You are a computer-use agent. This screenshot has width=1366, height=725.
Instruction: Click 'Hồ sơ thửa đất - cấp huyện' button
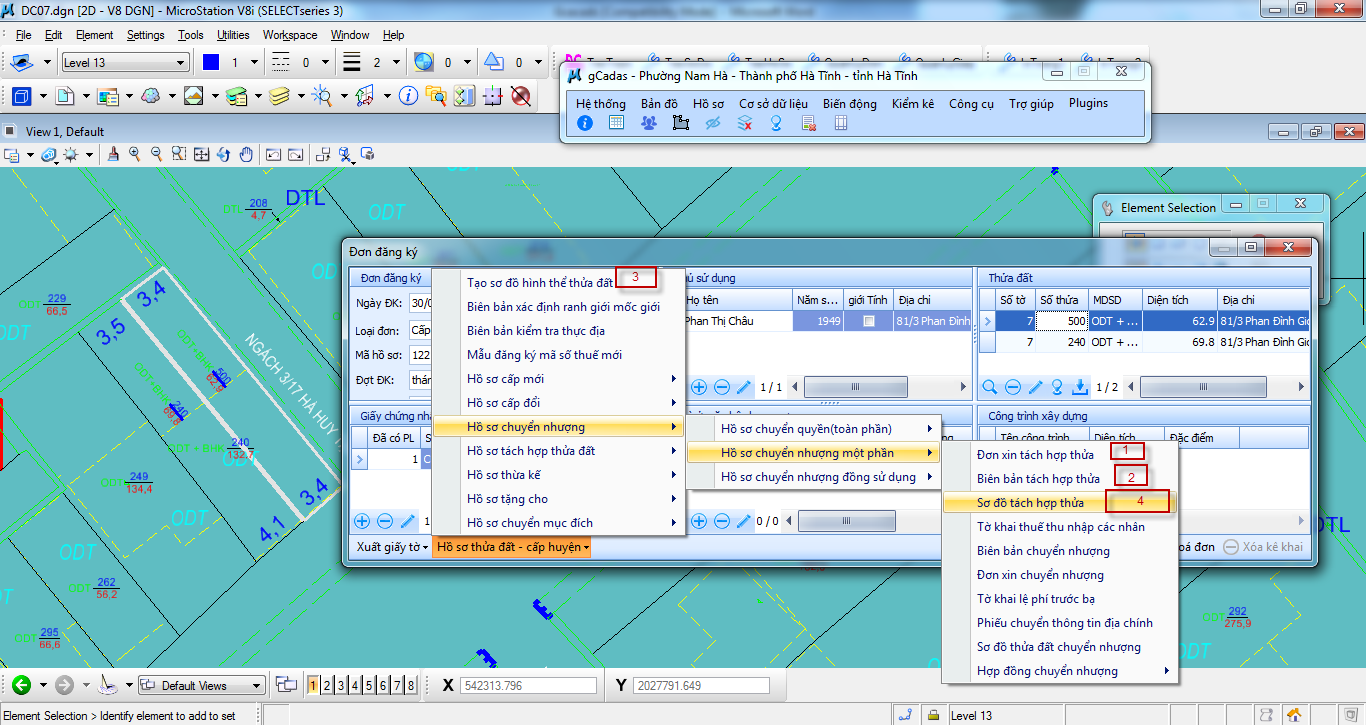click(512, 547)
